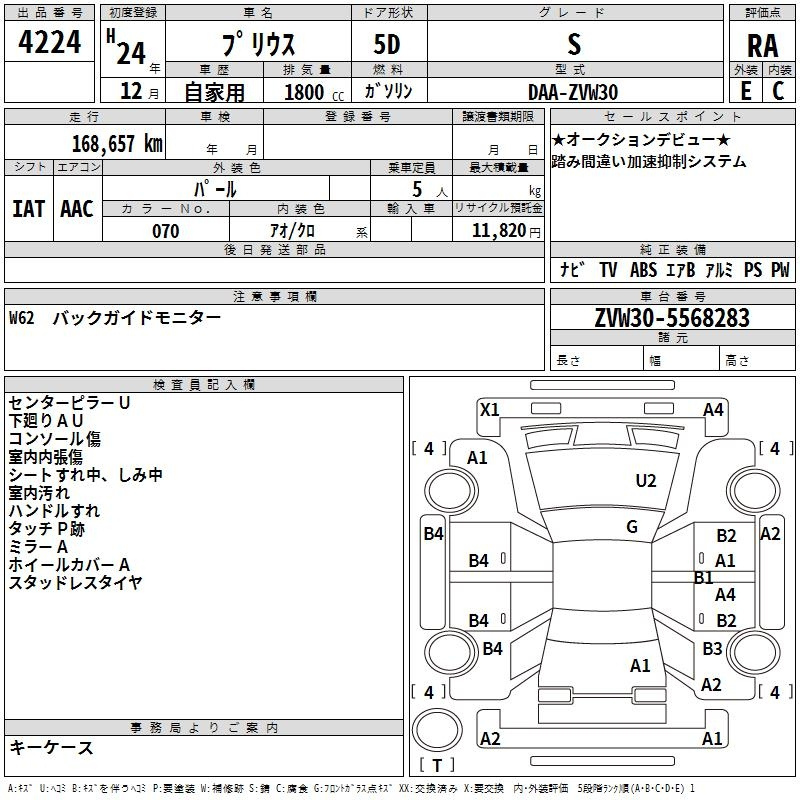Select the chassis number ZVW30-5568283
The height and width of the screenshot is (800, 800).
(x=672, y=318)
